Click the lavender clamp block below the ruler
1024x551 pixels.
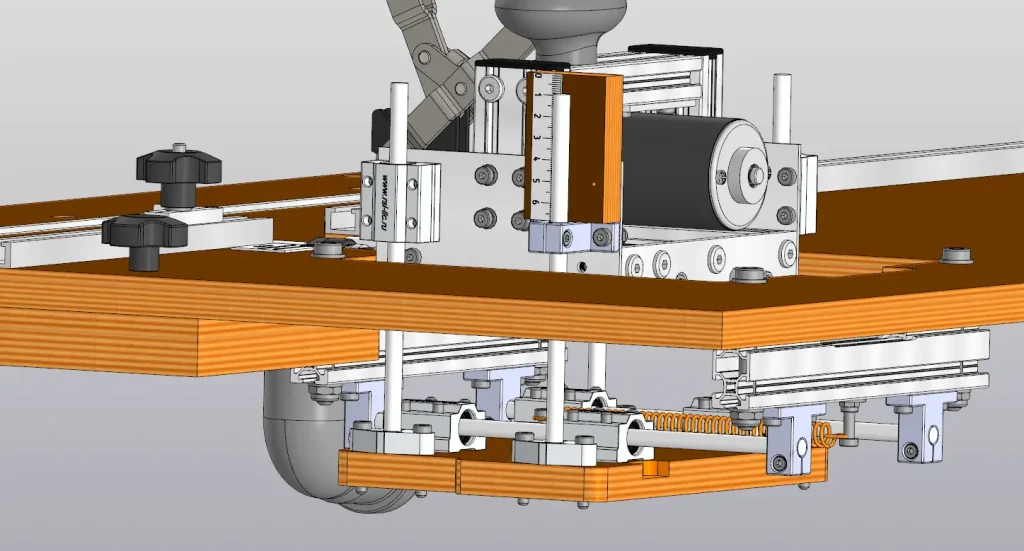pyautogui.click(x=575, y=236)
